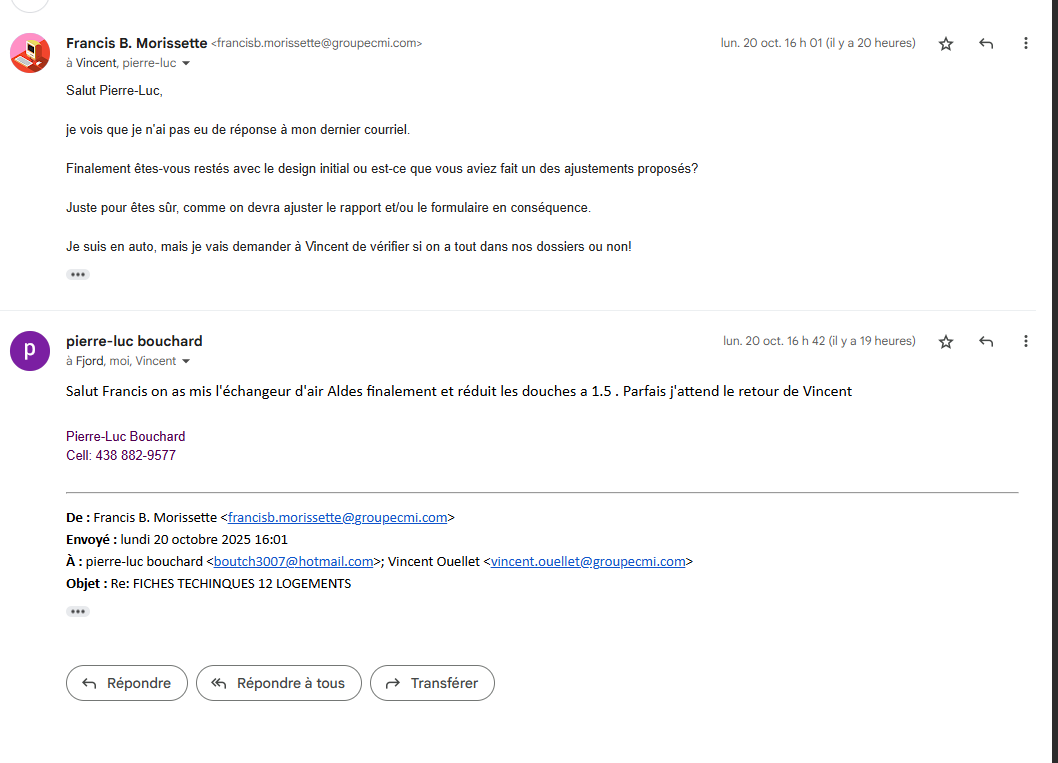This screenshot has width=1058, height=763.
Task: Open more options for pierre-luc's message
Action: pos(1026,342)
